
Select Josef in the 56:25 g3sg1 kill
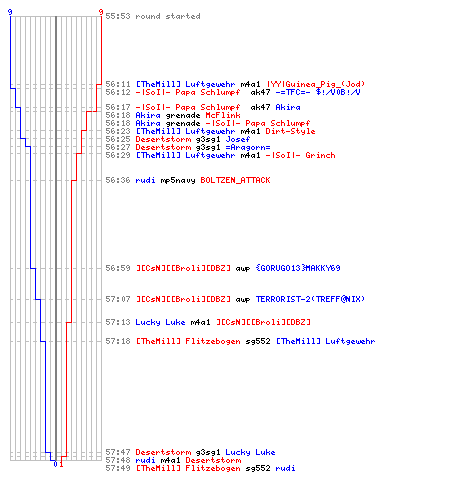click(x=238, y=139)
